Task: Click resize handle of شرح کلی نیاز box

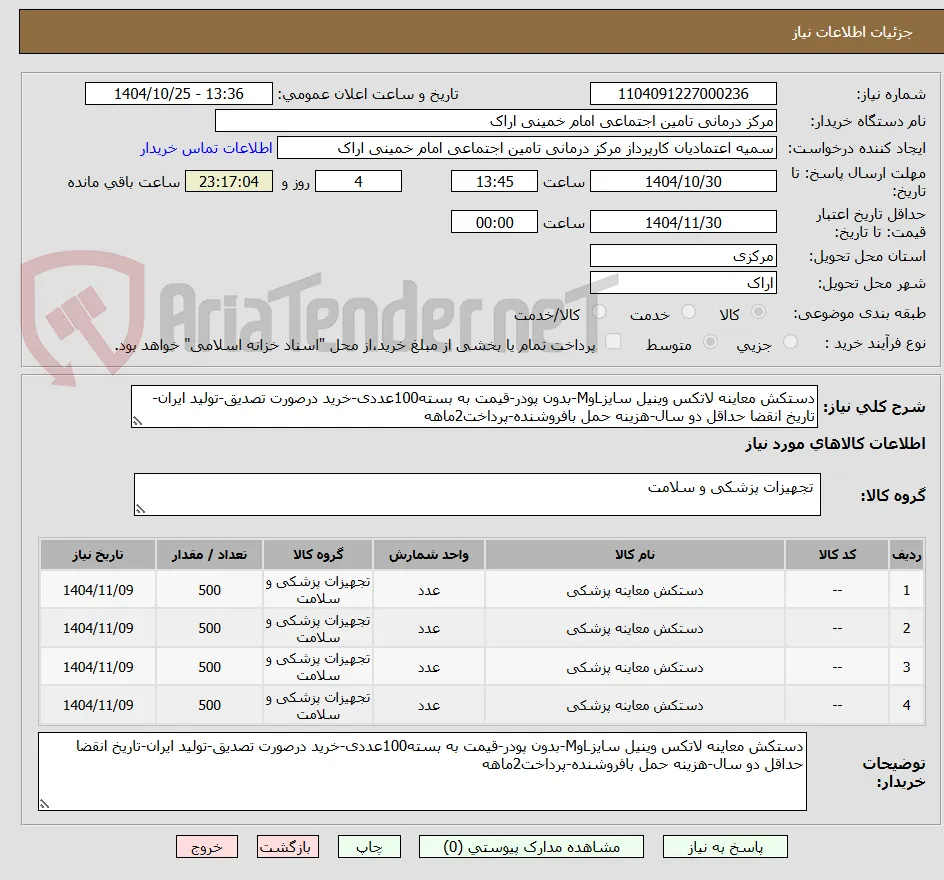Action: pos(137,421)
